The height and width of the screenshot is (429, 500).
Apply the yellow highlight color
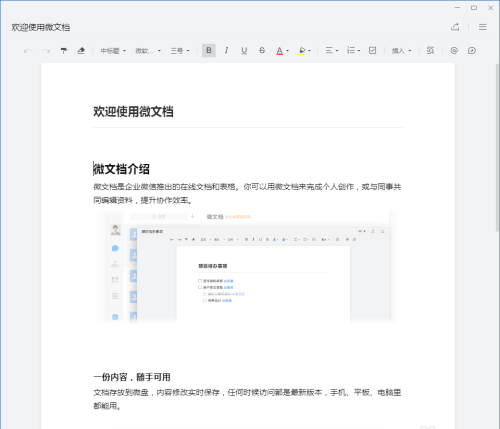[x=302, y=51]
